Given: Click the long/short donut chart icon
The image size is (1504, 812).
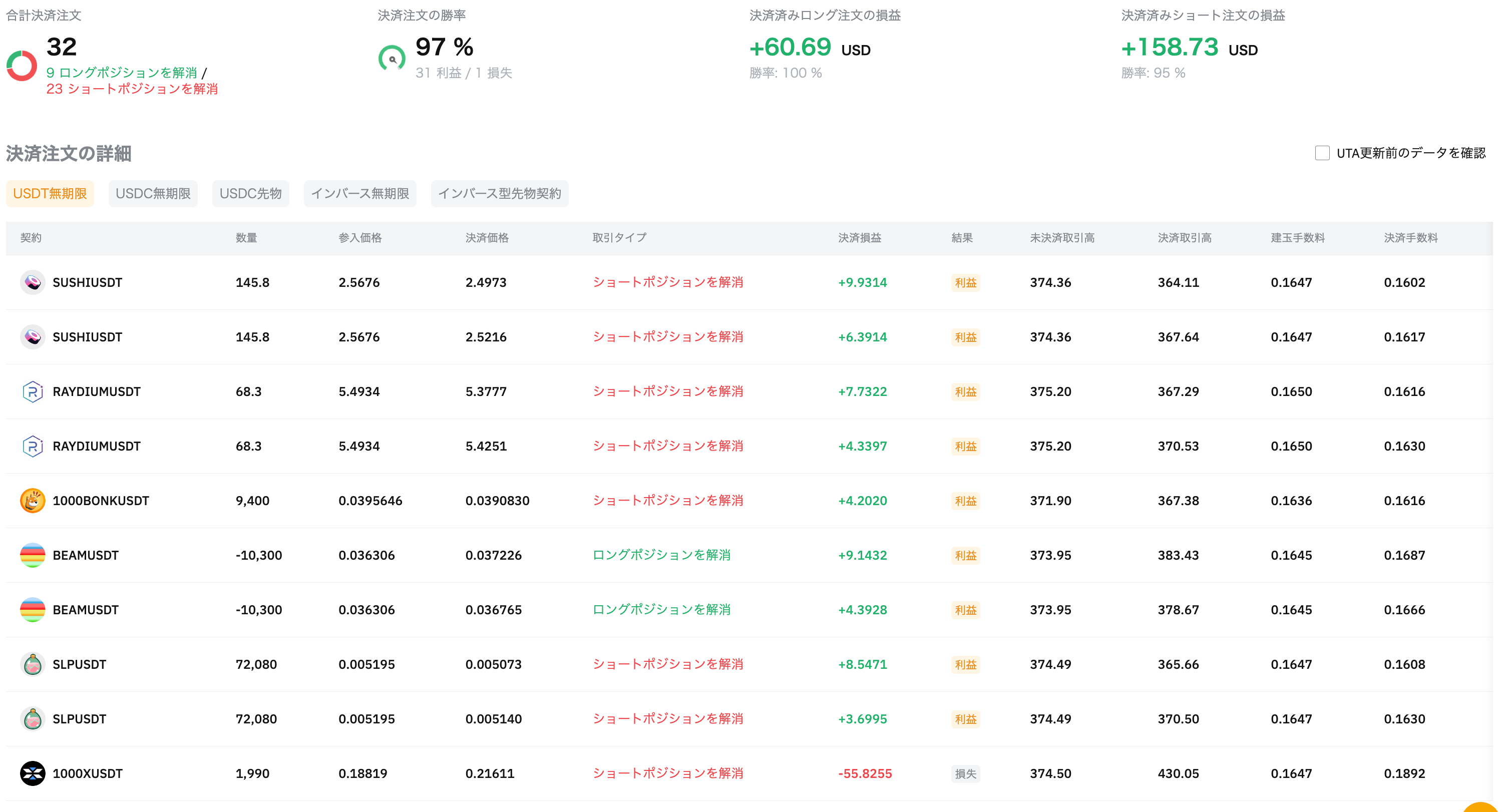Looking at the screenshot, I should 22,66.
